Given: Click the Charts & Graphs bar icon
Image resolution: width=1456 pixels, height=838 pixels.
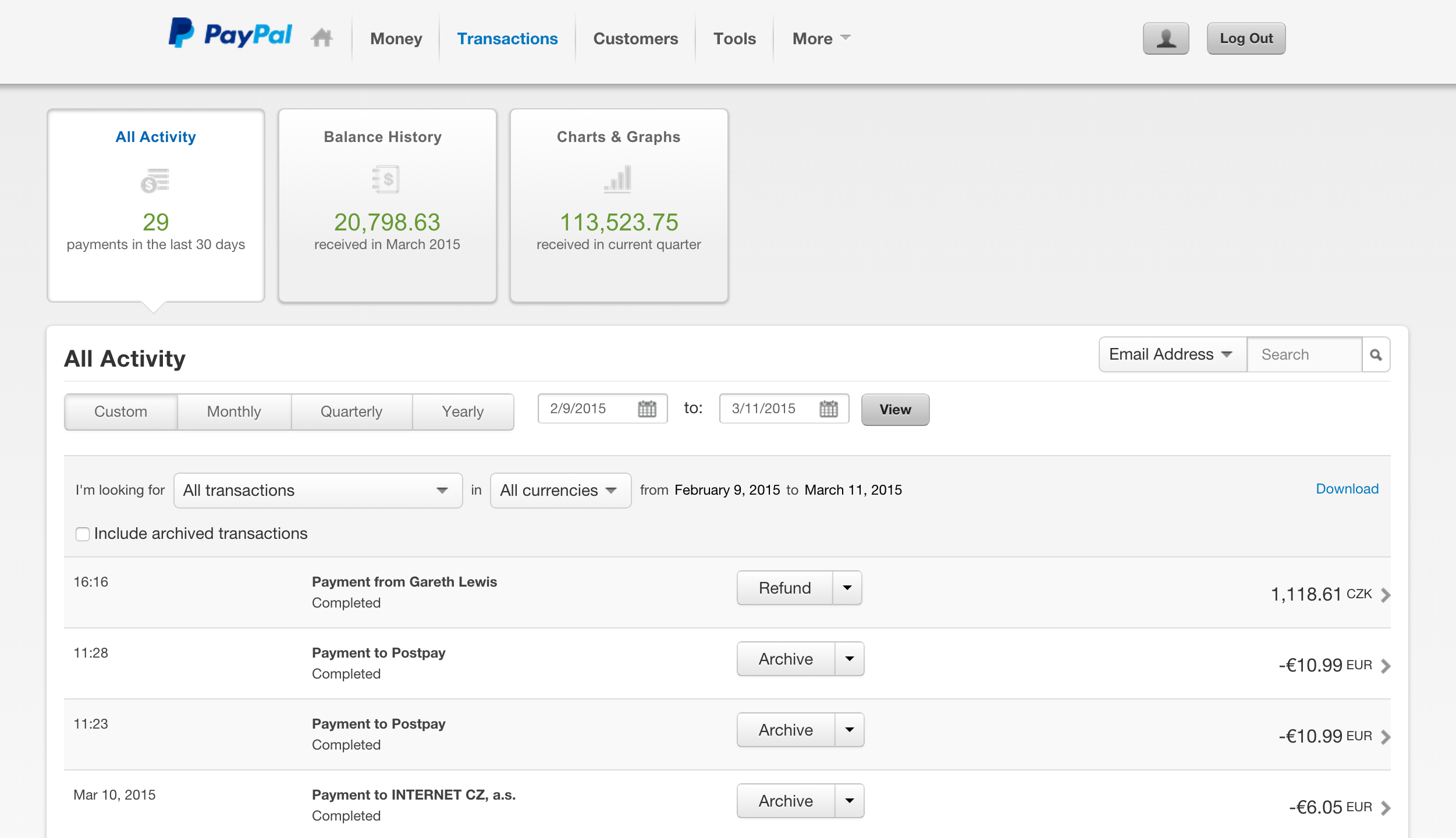Looking at the screenshot, I should coord(617,179).
